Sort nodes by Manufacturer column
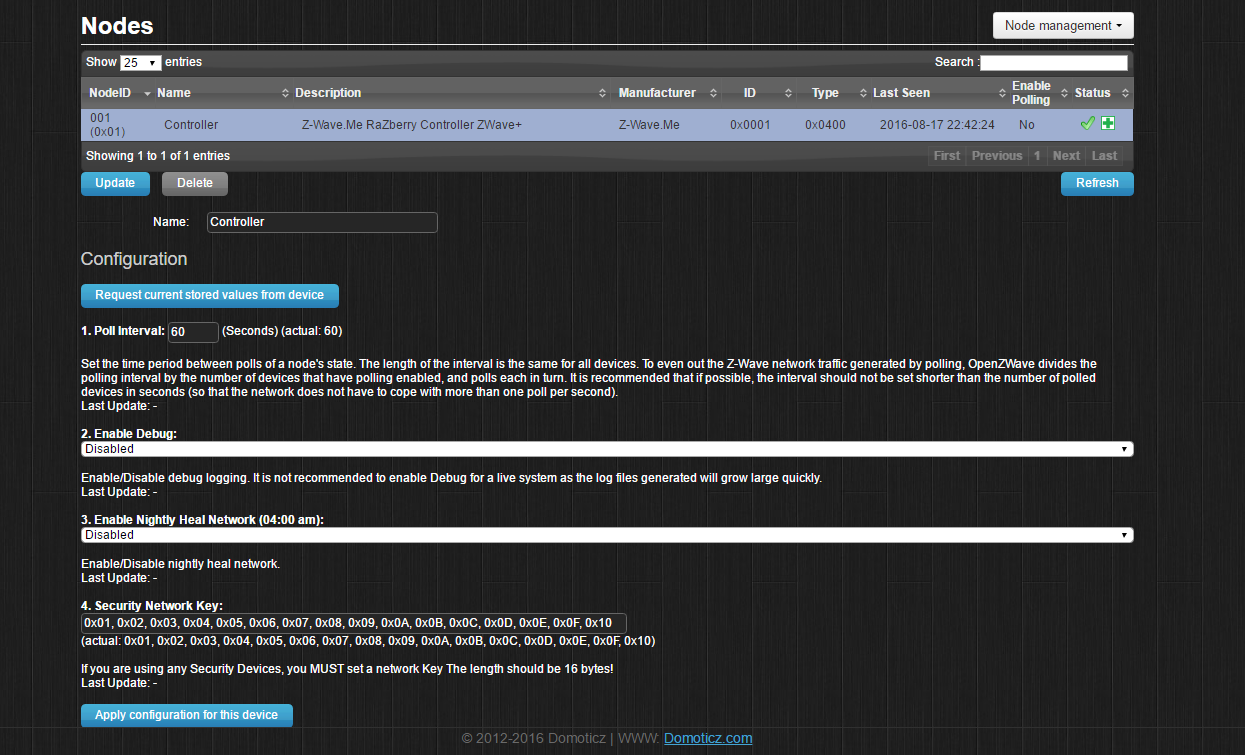 (657, 93)
